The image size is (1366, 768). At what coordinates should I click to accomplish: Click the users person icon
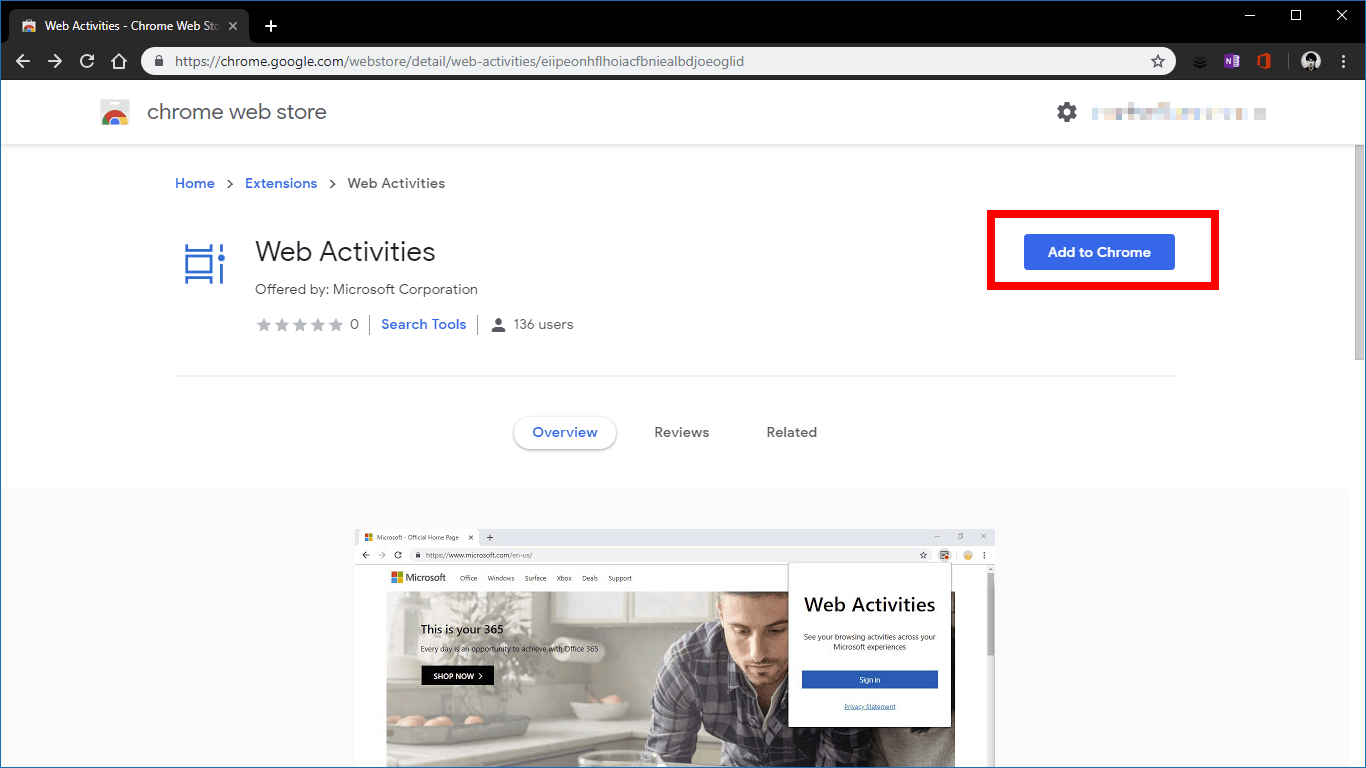pyautogui.click(x=498, y=325)
